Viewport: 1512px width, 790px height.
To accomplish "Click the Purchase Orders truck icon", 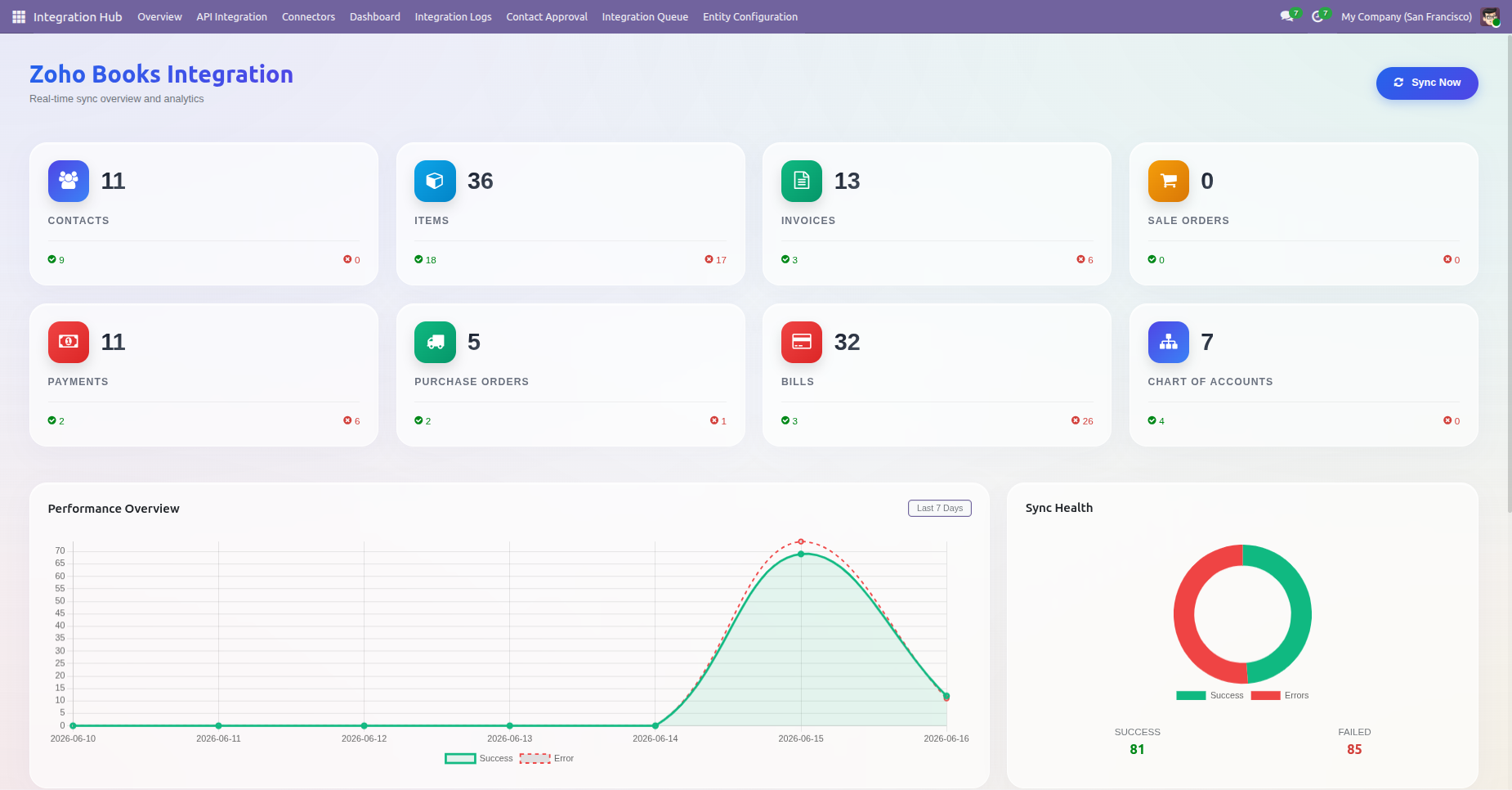I will click(x=435, y=342).
